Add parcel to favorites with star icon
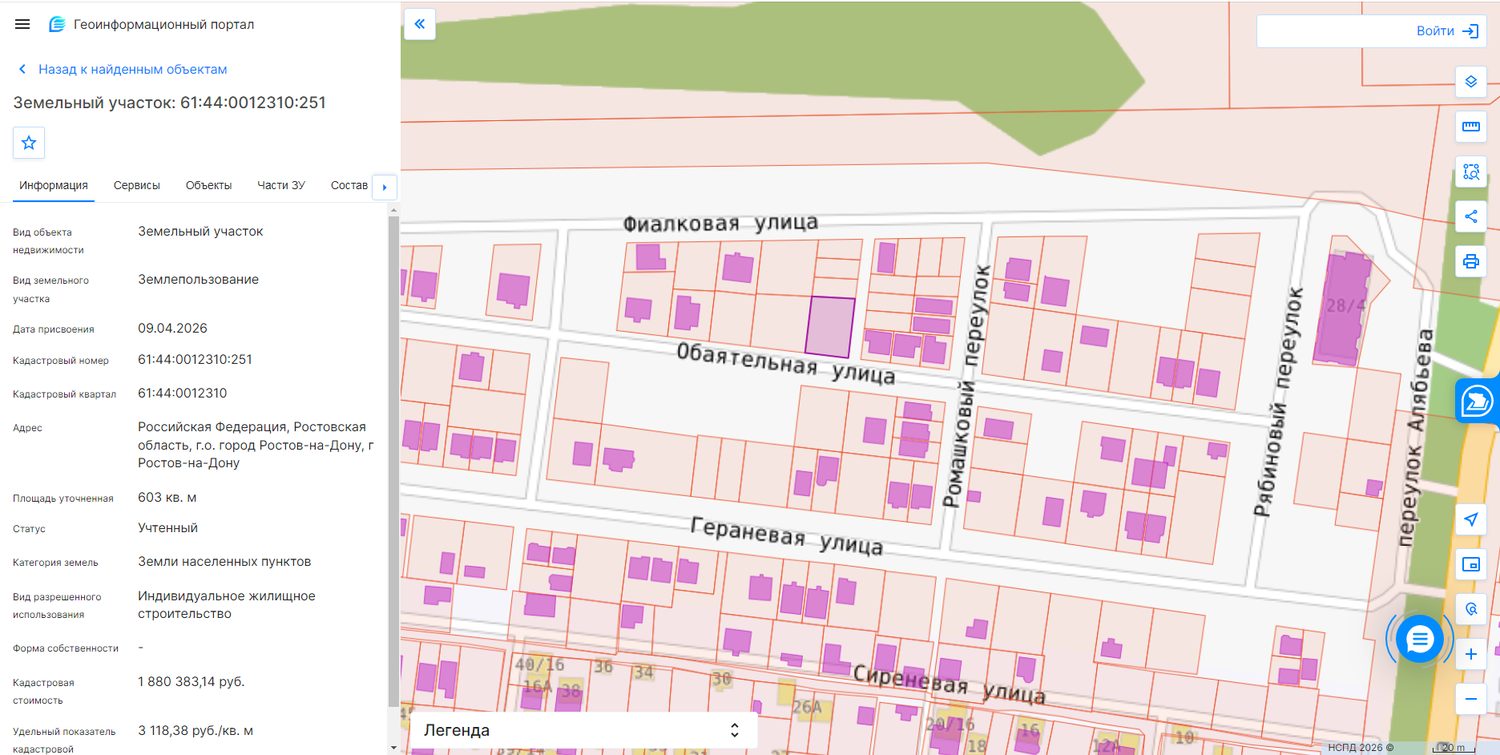 click(29, 143)
